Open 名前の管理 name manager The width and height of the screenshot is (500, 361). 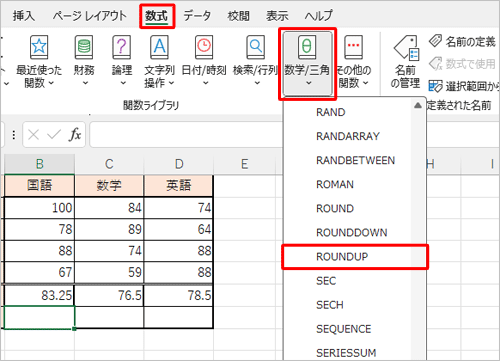[405, 62]
